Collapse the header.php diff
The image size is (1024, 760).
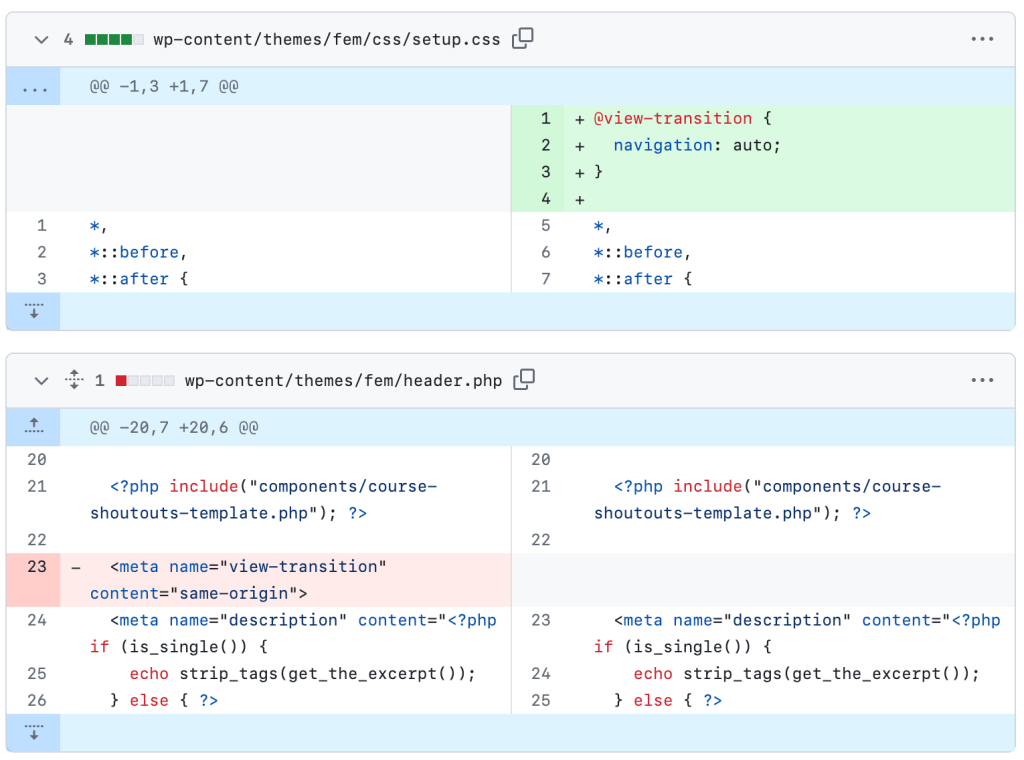coord(41,380)
